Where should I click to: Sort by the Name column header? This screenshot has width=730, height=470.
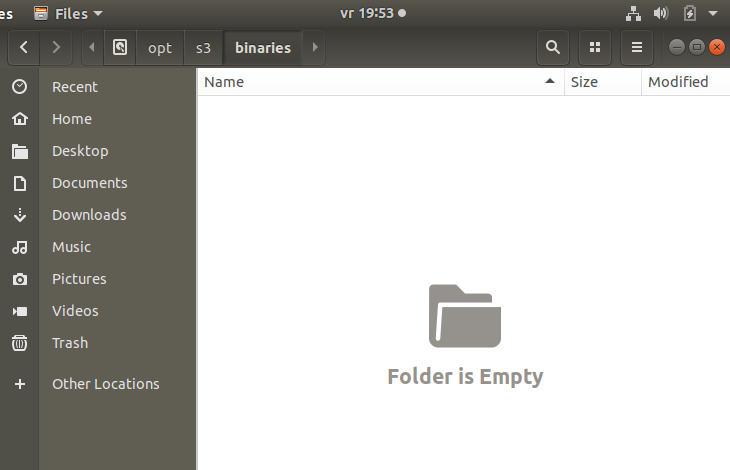tap(380, 82)
